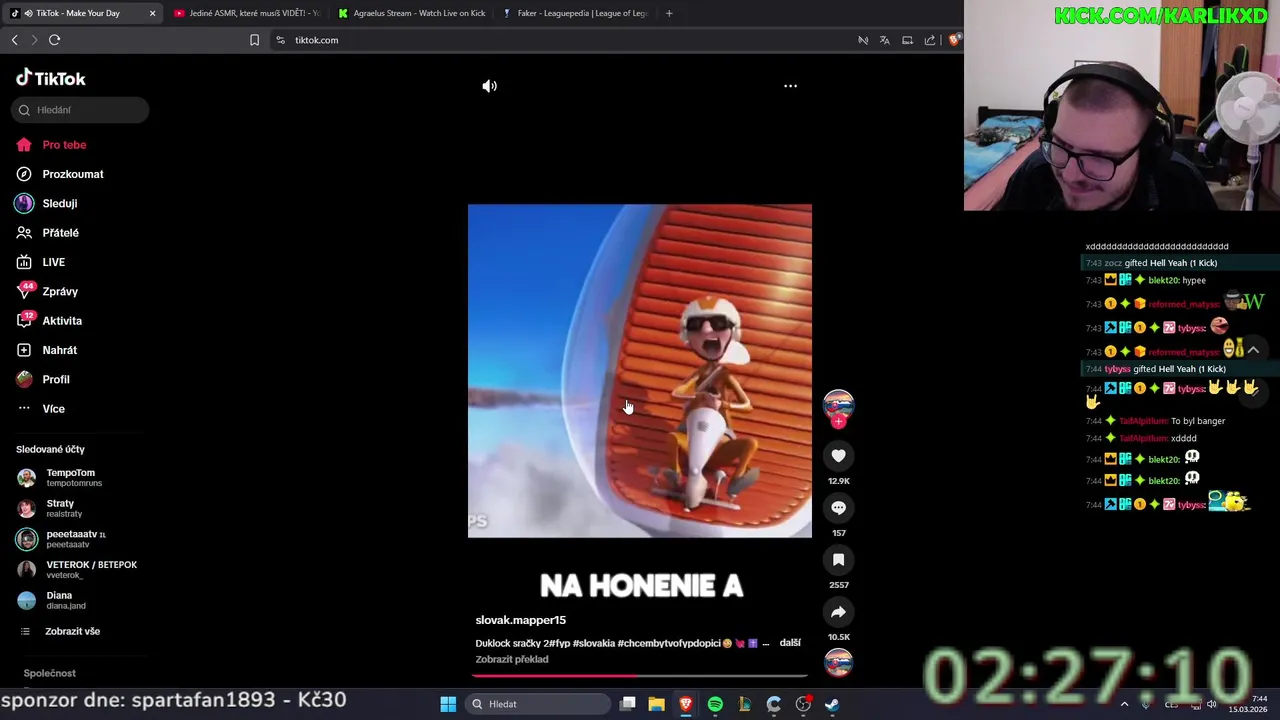Like the video with the heart icon
This screenshot has width=1280, height=720.
pyautogui.click(x=838, y=456)
